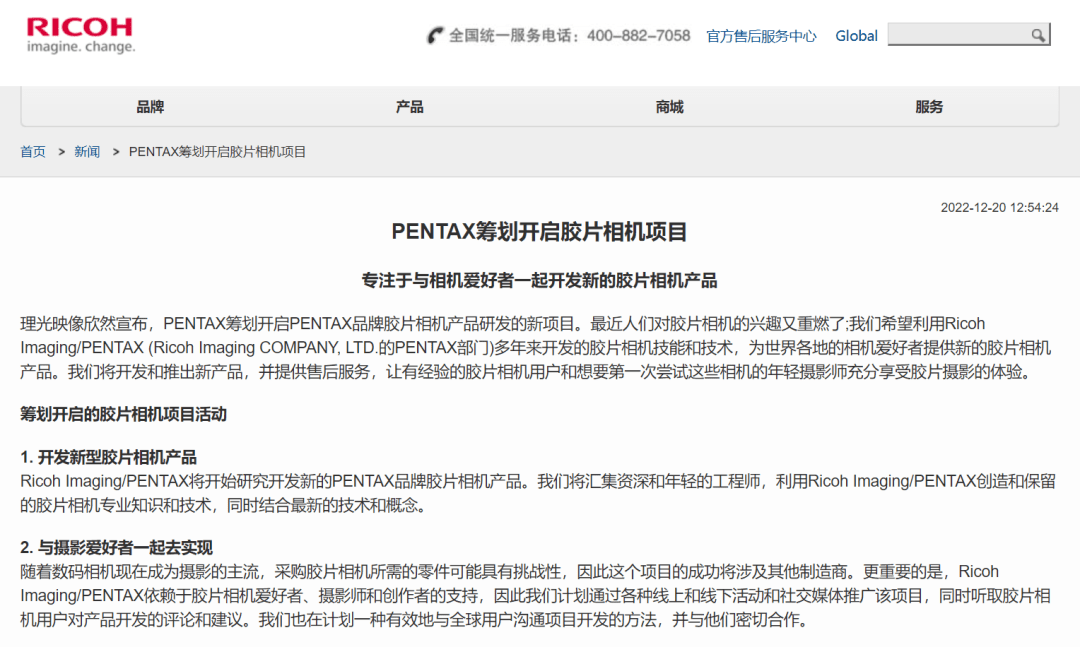Viewport: 1080px width, 647px height.
Task: Open the 产品 navigation menu
Action: click(x=410, y=107)
